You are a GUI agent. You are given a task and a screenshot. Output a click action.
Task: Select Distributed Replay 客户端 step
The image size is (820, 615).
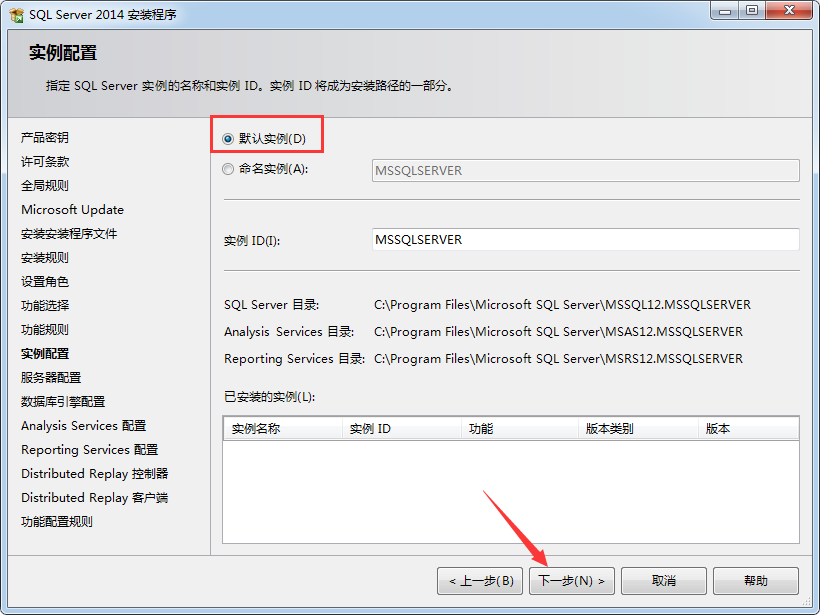[x=95, y=498]
